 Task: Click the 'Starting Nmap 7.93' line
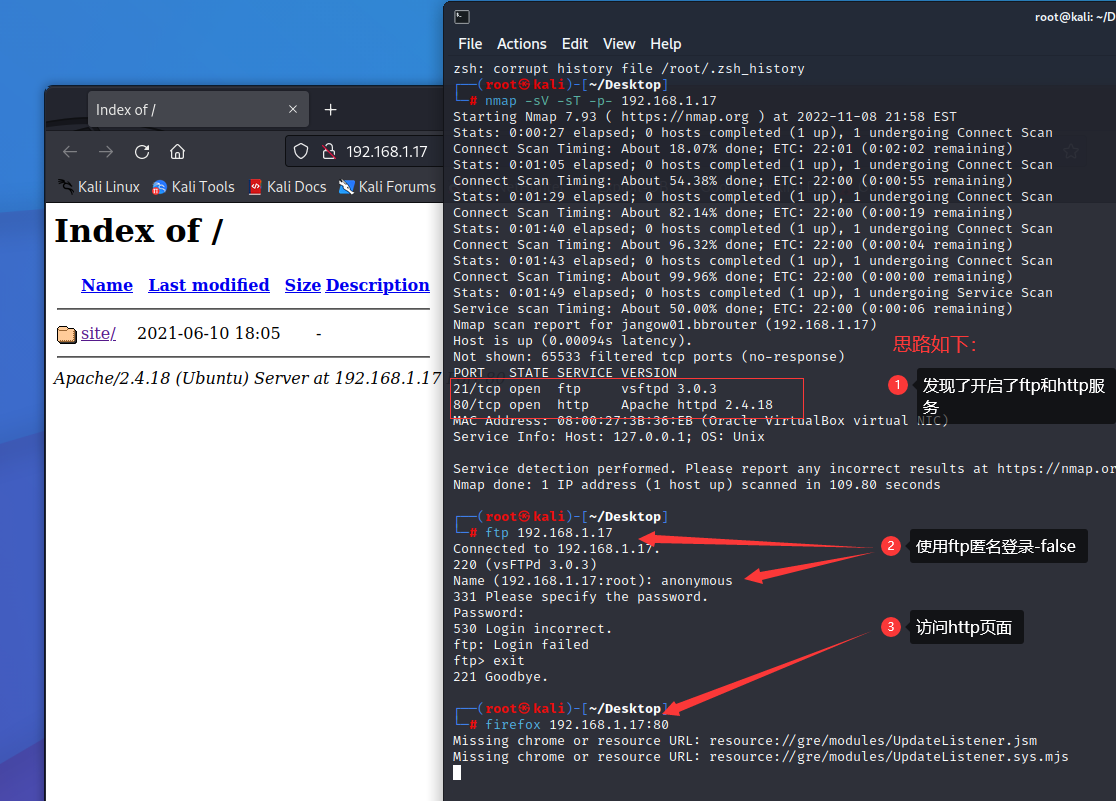[705, 117]
